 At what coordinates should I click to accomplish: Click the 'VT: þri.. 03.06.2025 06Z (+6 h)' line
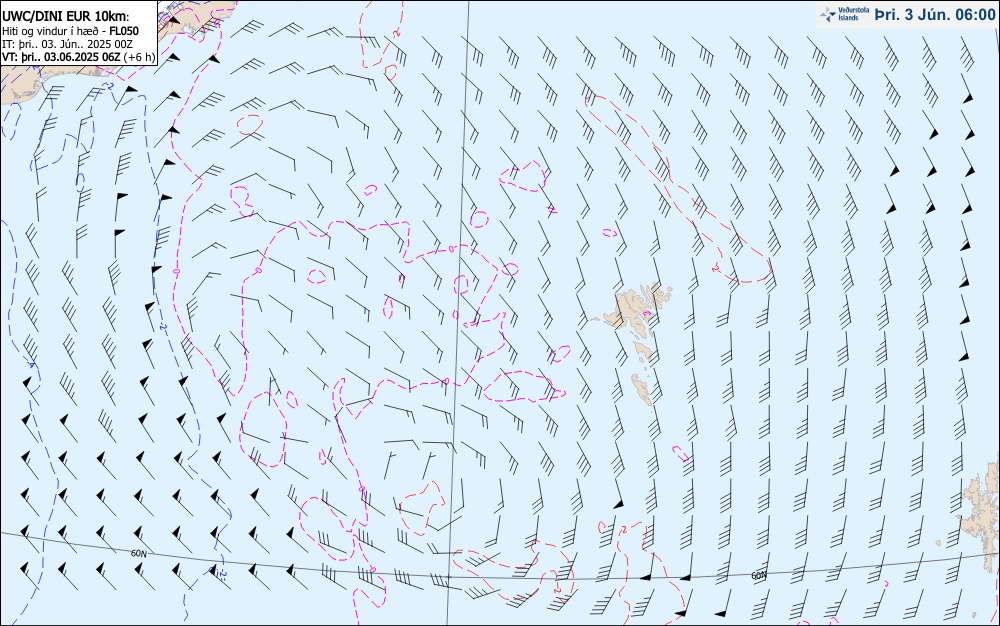tap(78, 57)
